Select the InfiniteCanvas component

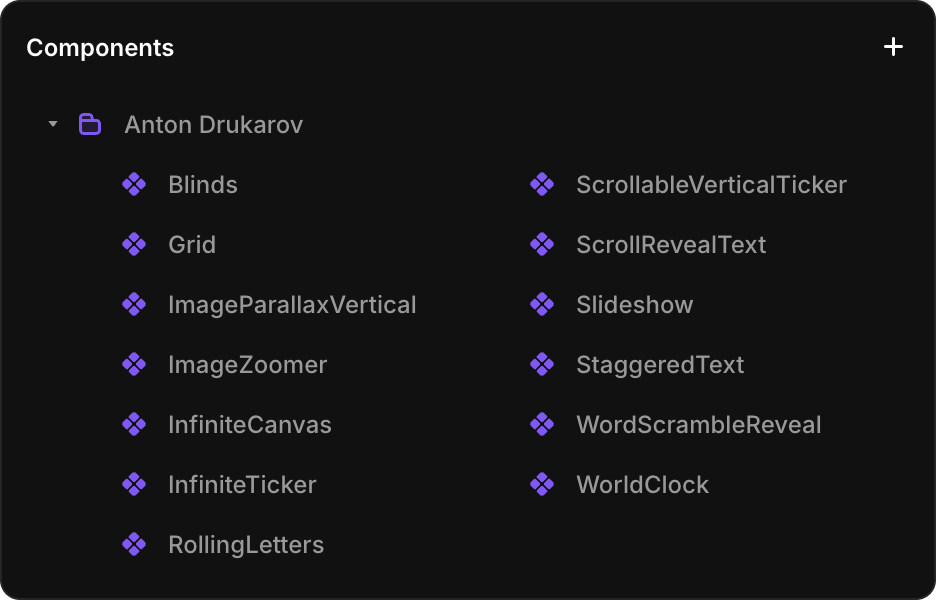tap(249, 425)
